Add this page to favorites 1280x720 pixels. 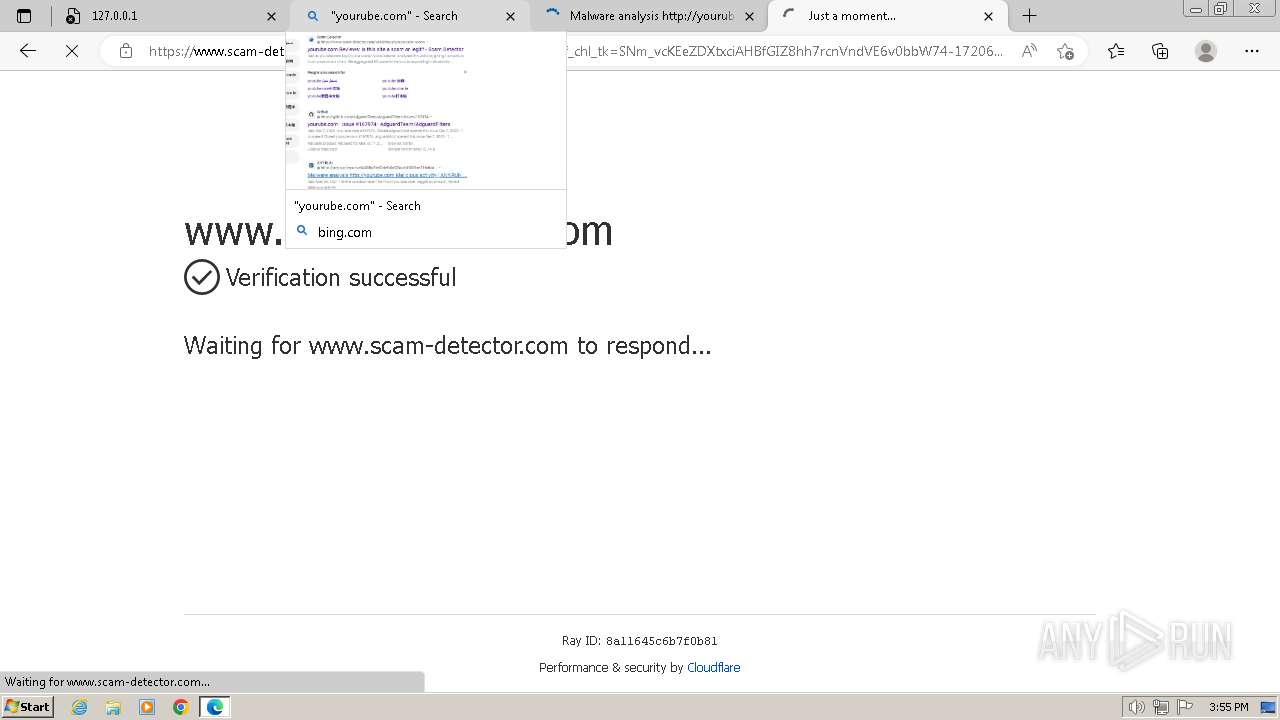1065,51
